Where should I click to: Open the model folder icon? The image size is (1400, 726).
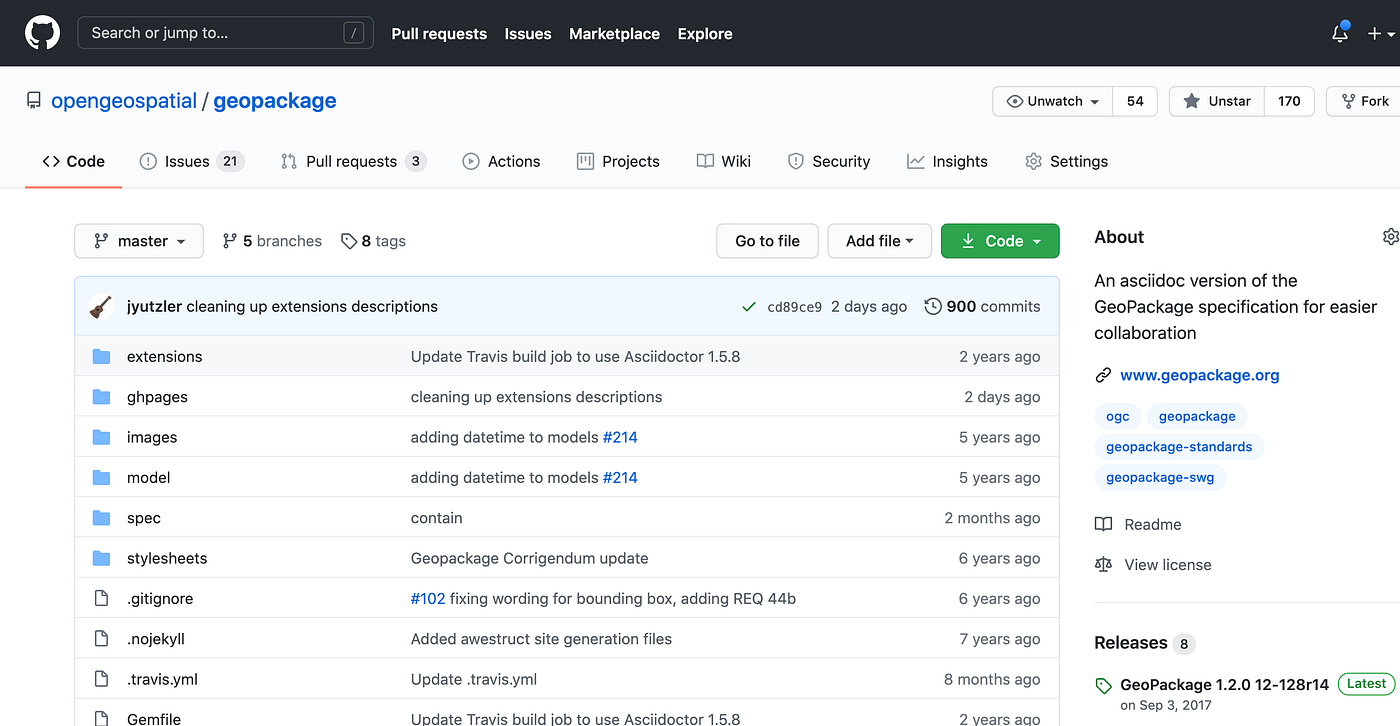[101, 478]
